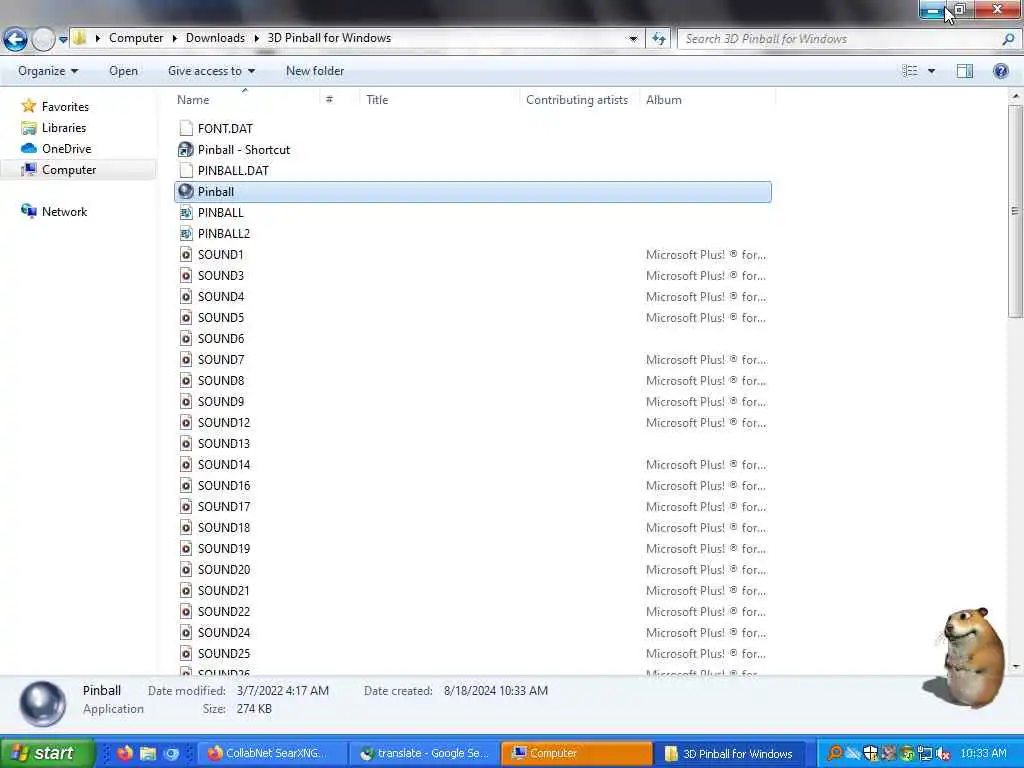Image resolution: width=1024 pixels, height=768 pixels.
Task: Select the SOUND20 file name
Action: tap(223, 569)
